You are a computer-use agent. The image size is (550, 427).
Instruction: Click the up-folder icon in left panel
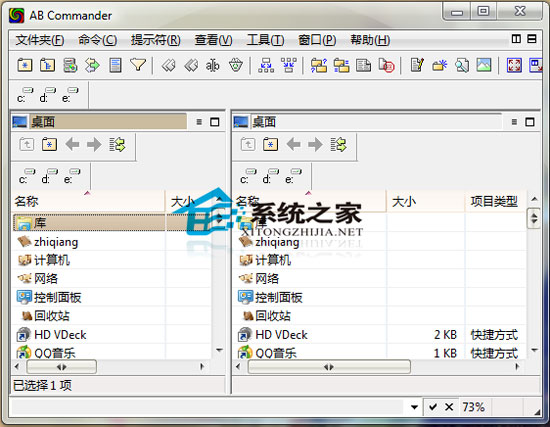click(27, 144)
